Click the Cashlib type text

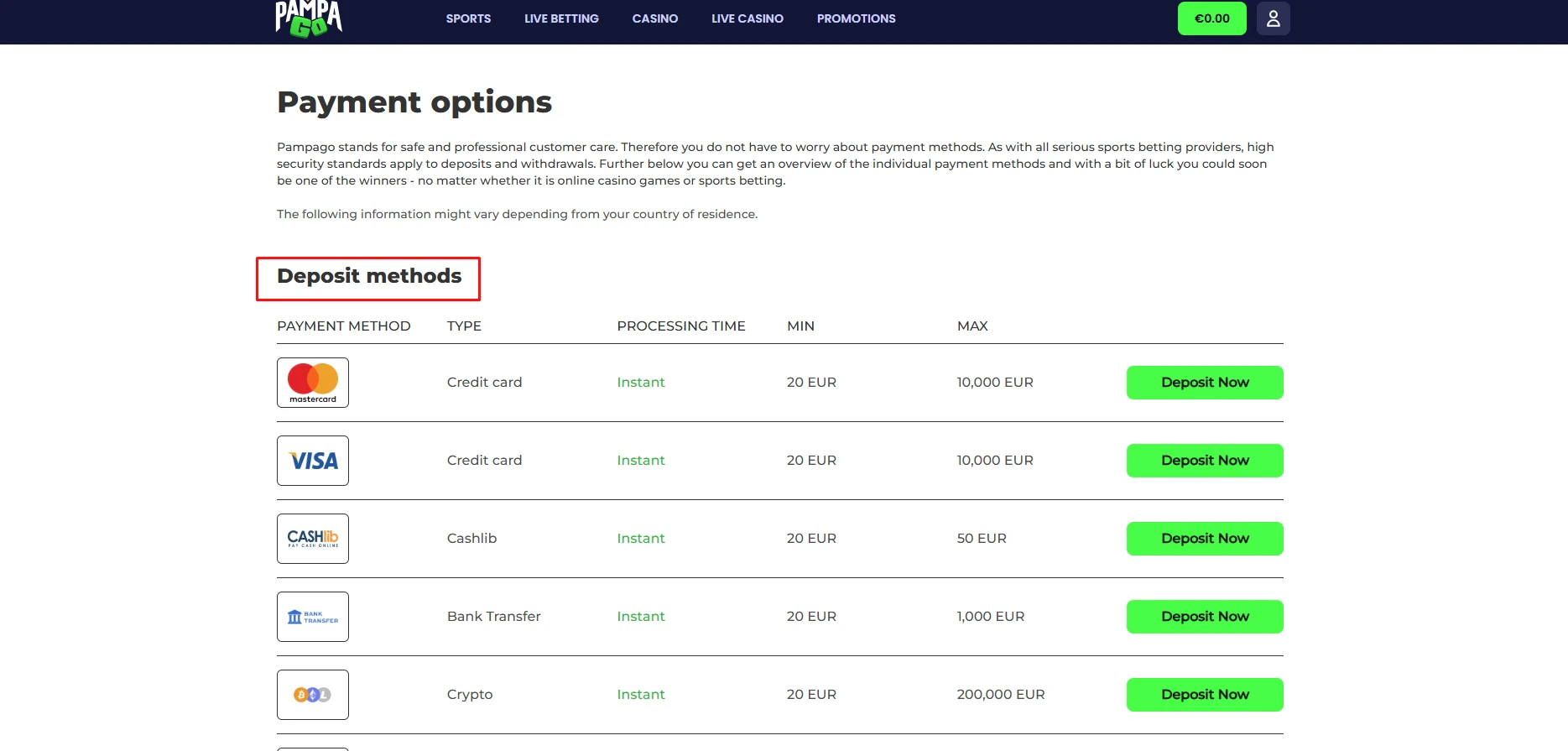pyautogui.click(x=471, y=539)
